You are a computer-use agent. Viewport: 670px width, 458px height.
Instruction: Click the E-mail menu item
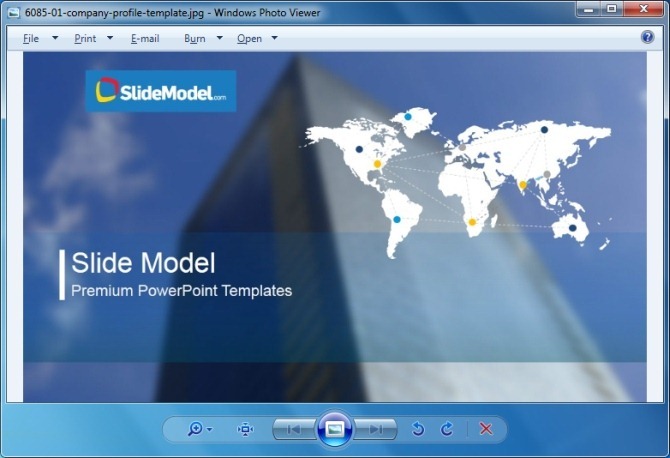pyautogui.click(x=145, y=38)
